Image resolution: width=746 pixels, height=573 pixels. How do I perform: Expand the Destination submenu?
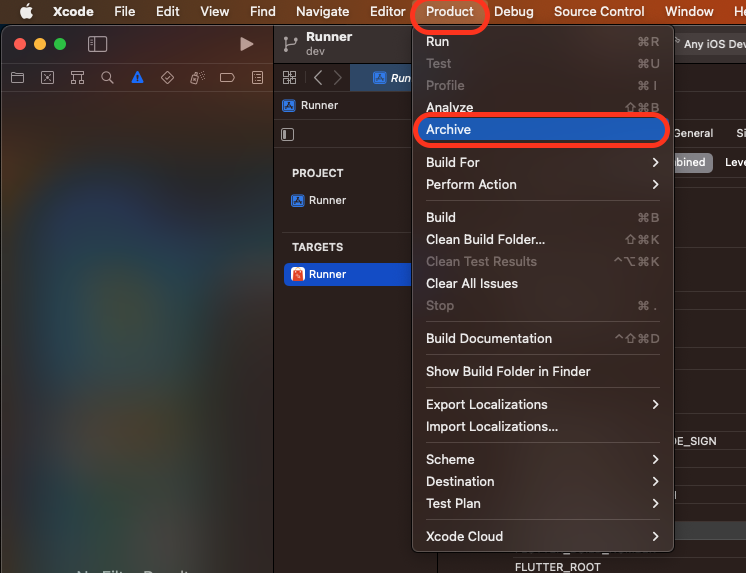pyautogui.click(x=542, y=482)
